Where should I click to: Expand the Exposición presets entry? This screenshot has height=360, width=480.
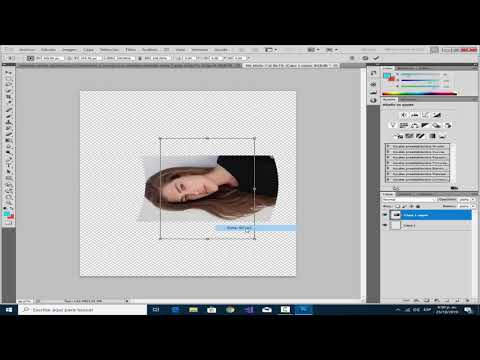[x=388, y=157]
